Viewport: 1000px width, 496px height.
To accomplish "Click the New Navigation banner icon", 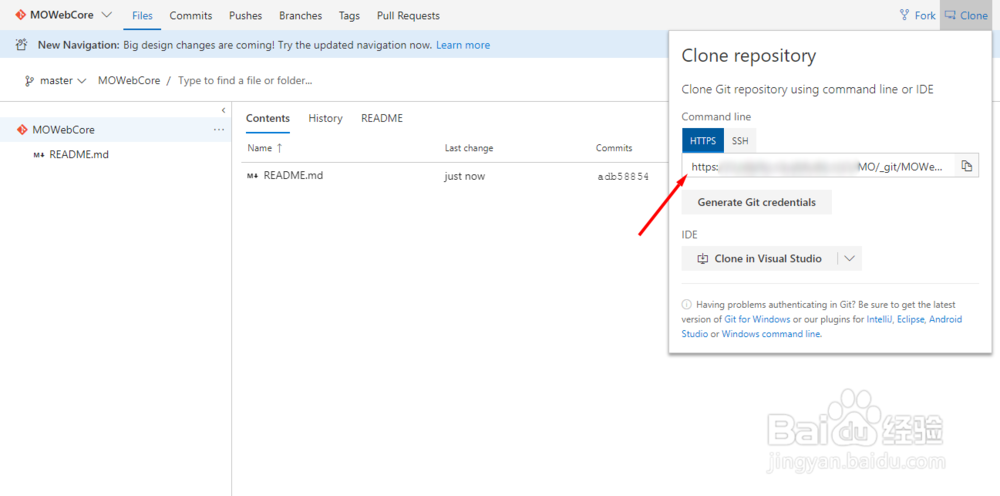I will (x=22, y=45).
